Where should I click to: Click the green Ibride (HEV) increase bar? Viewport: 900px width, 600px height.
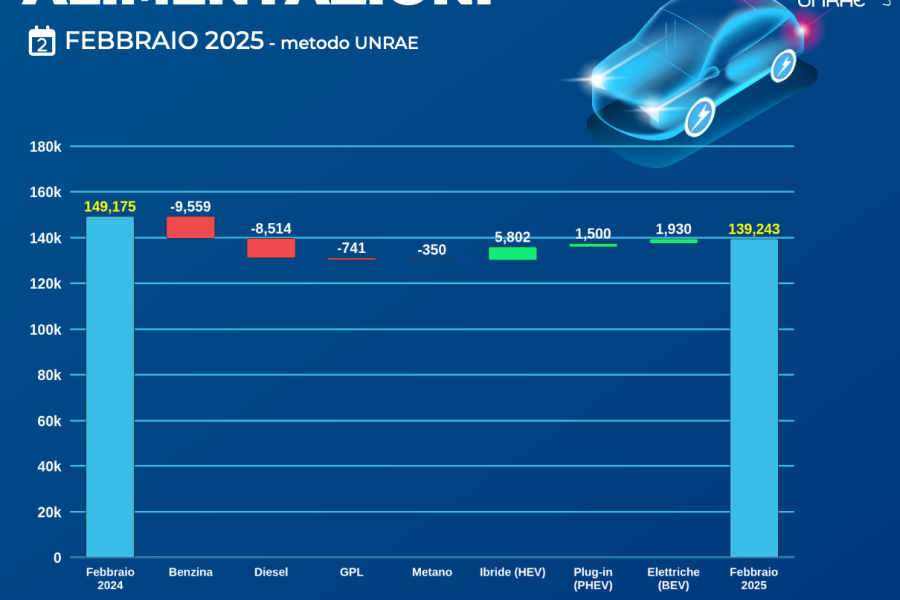(512, 253)
